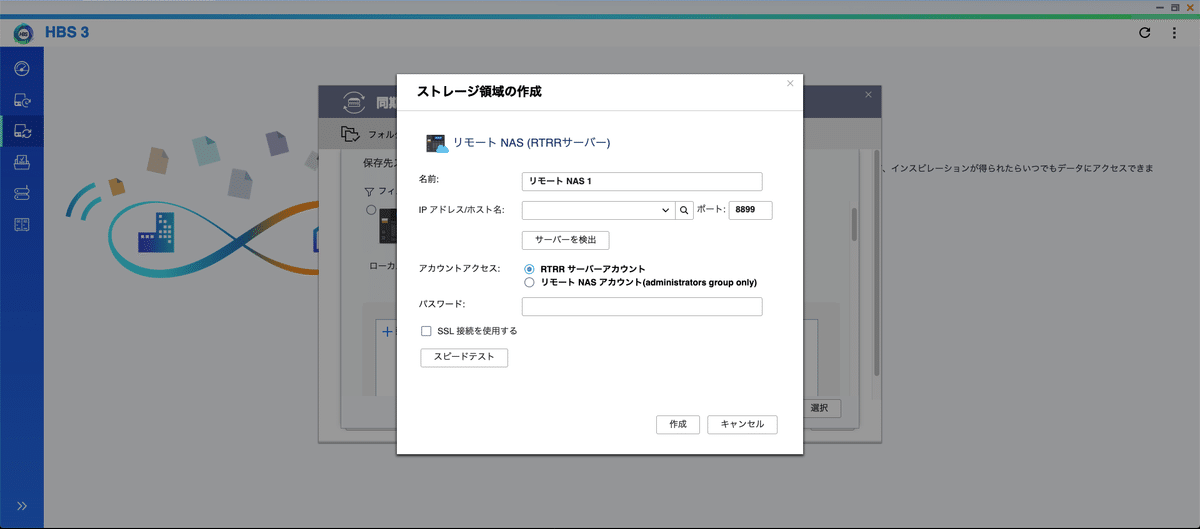Click the 作成 button
Viewport: 1200px width, 529px height.
[678, 424]
